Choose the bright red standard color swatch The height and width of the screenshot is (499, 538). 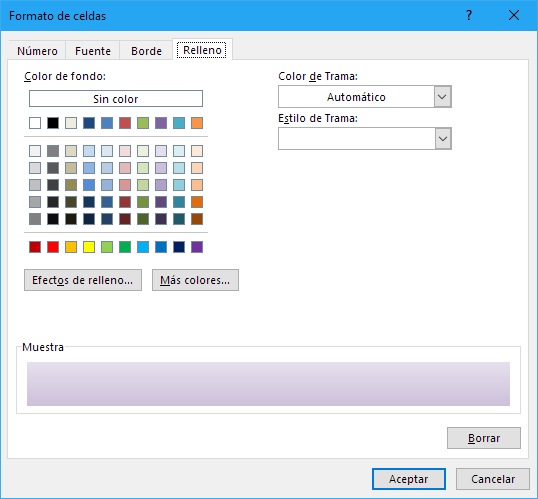pyautogui.click(x=53, y=247)
